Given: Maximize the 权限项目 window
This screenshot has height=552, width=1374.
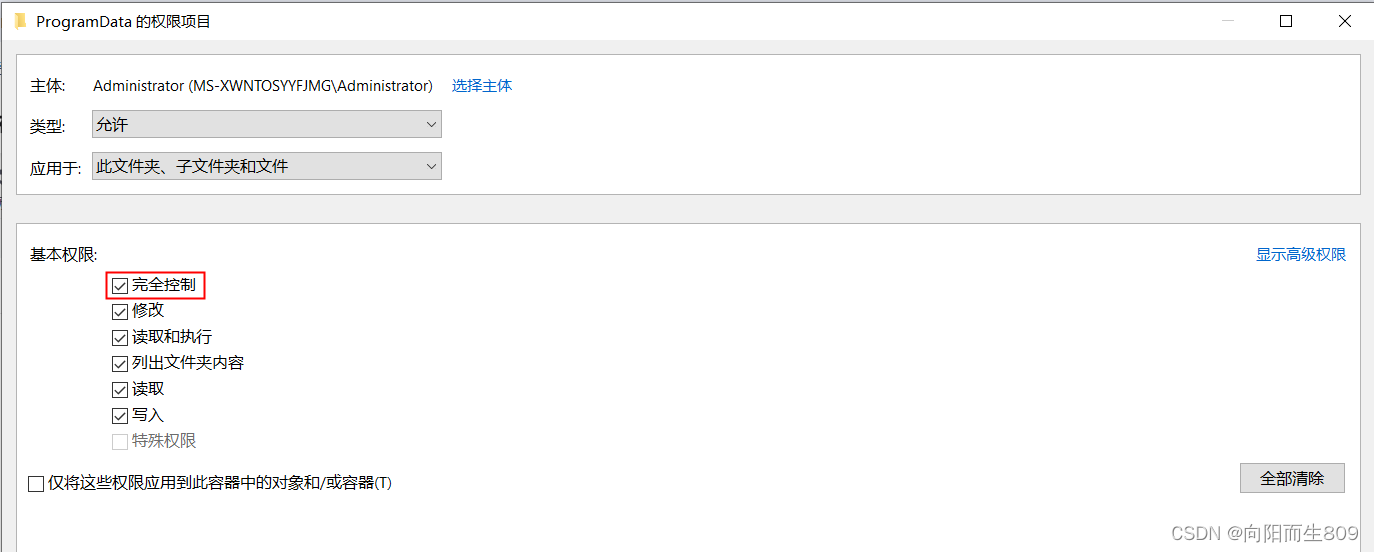Looking at the screenshot, I should pyautogui.click(x=1286, y=21).
